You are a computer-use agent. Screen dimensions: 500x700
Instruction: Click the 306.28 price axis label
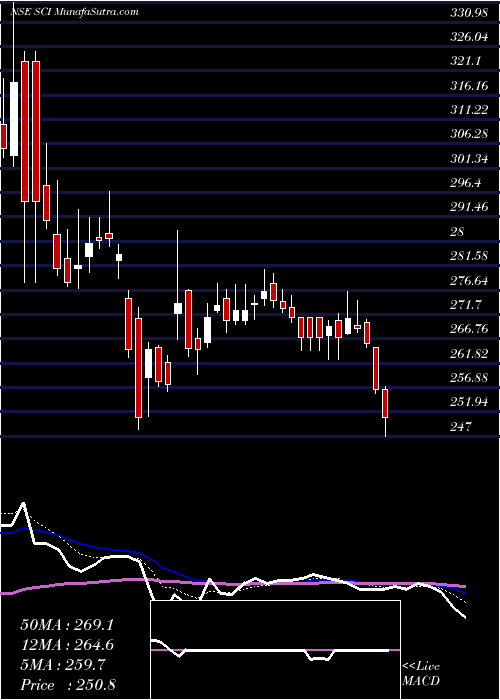pos(469,134)
